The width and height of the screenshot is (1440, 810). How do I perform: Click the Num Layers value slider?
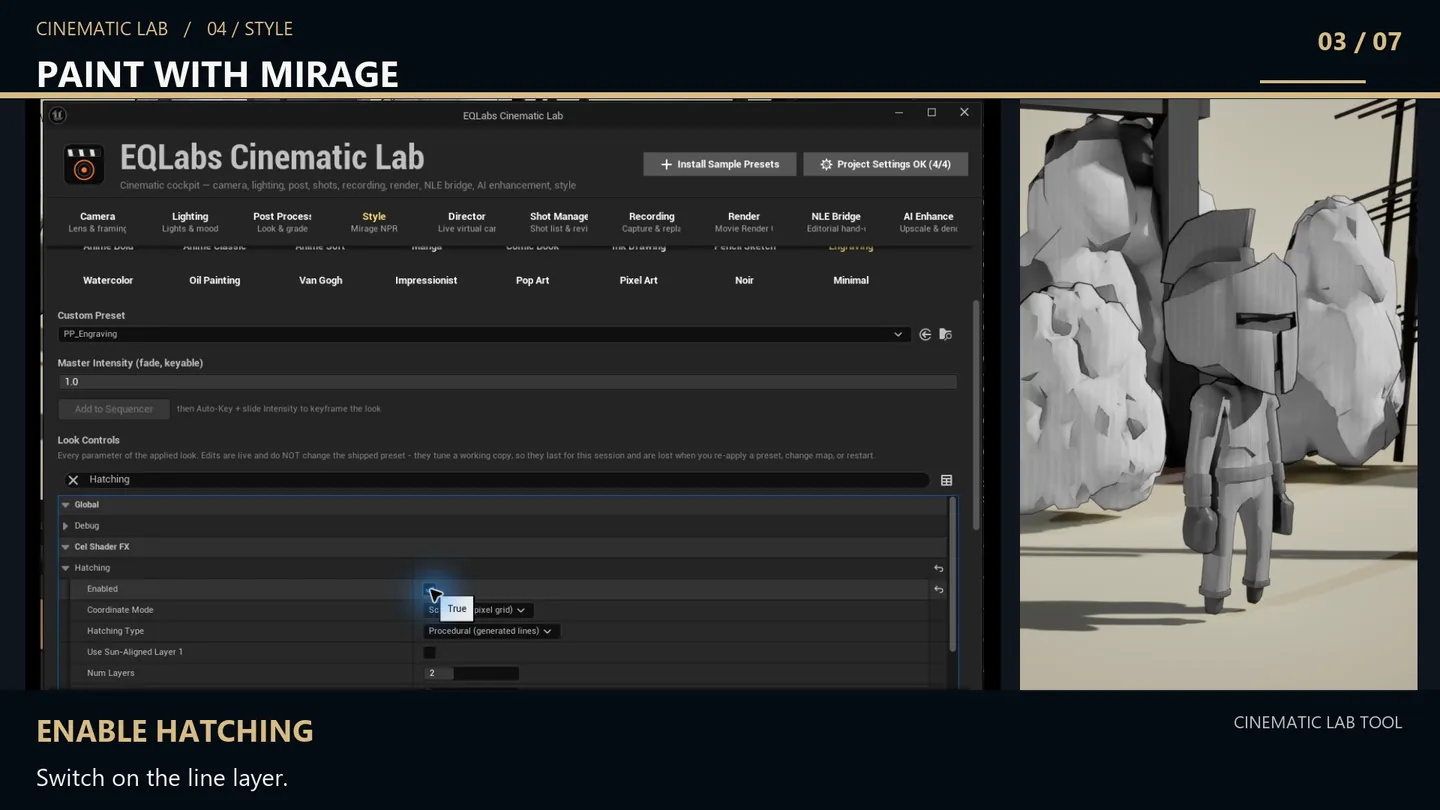tap(472, 673)
